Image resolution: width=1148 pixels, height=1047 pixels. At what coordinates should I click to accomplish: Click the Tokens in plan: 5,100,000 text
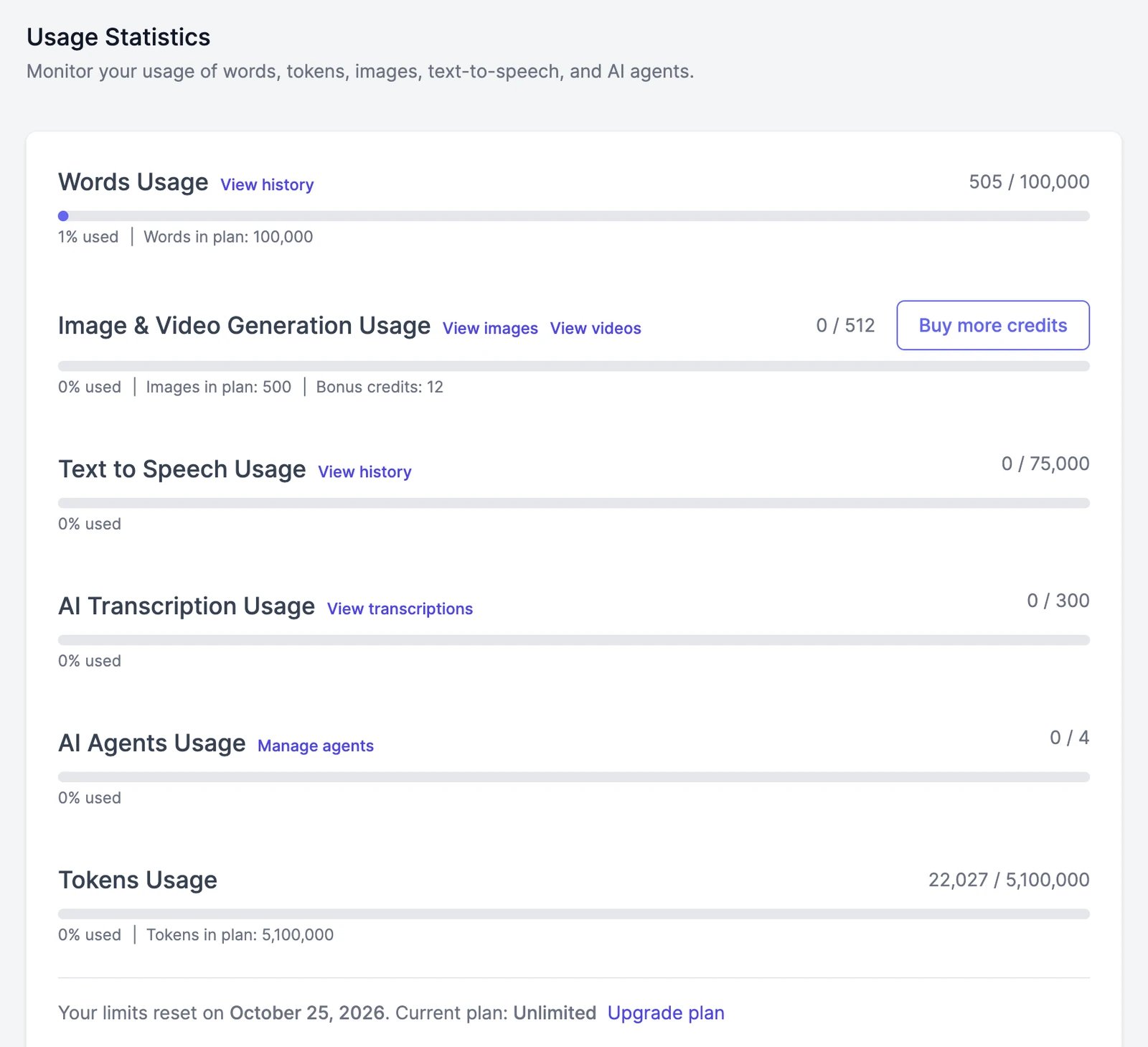pos(240,935)
